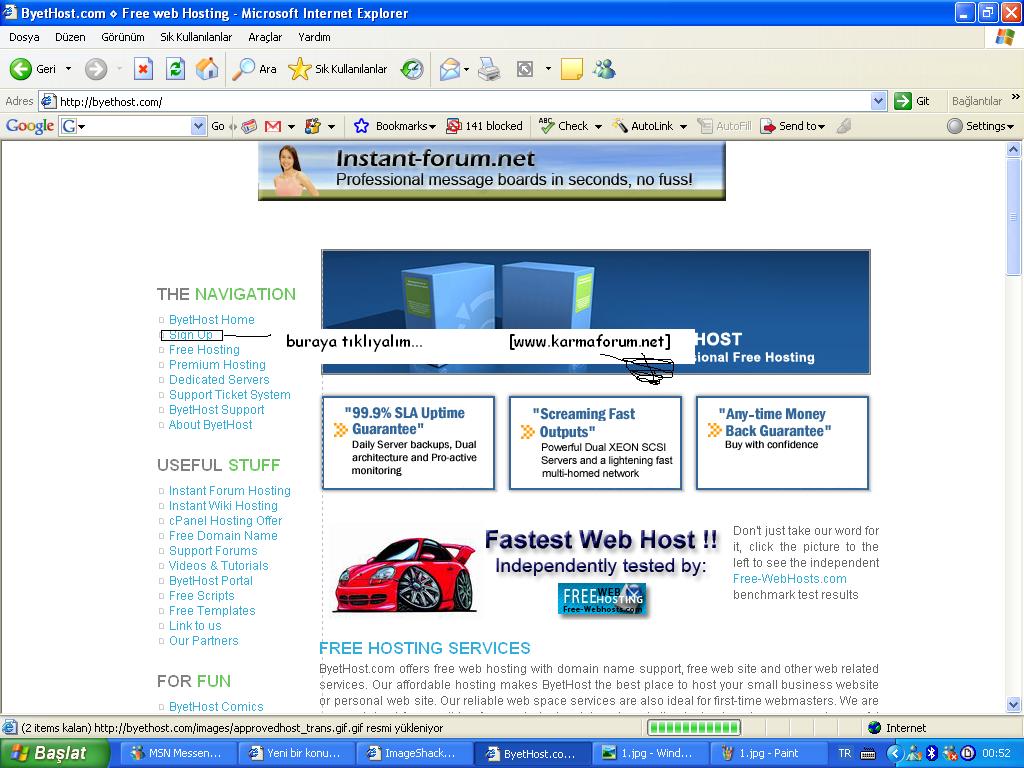Expand the address bar dropdown
1024x768 pixels.
pyautogui.click(x=879, y=101)
